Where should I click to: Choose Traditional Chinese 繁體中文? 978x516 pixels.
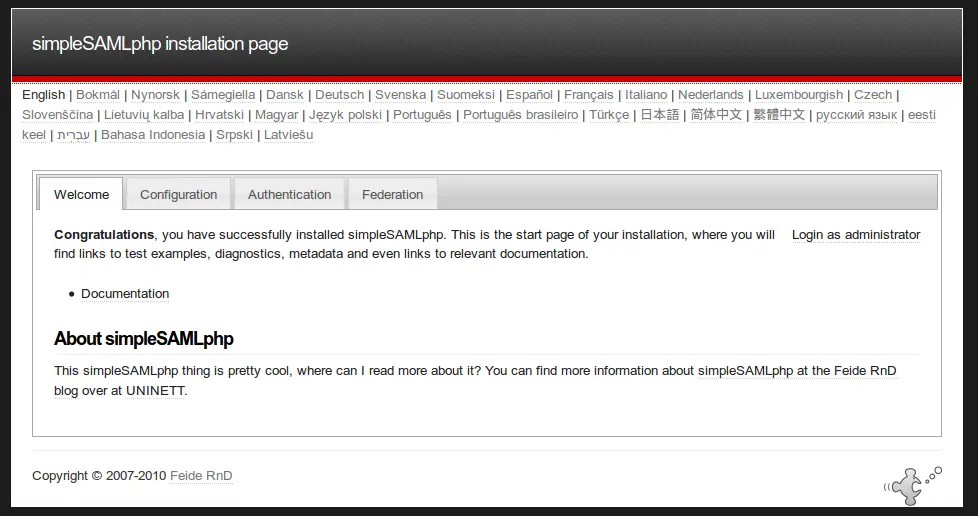[779, 115]
